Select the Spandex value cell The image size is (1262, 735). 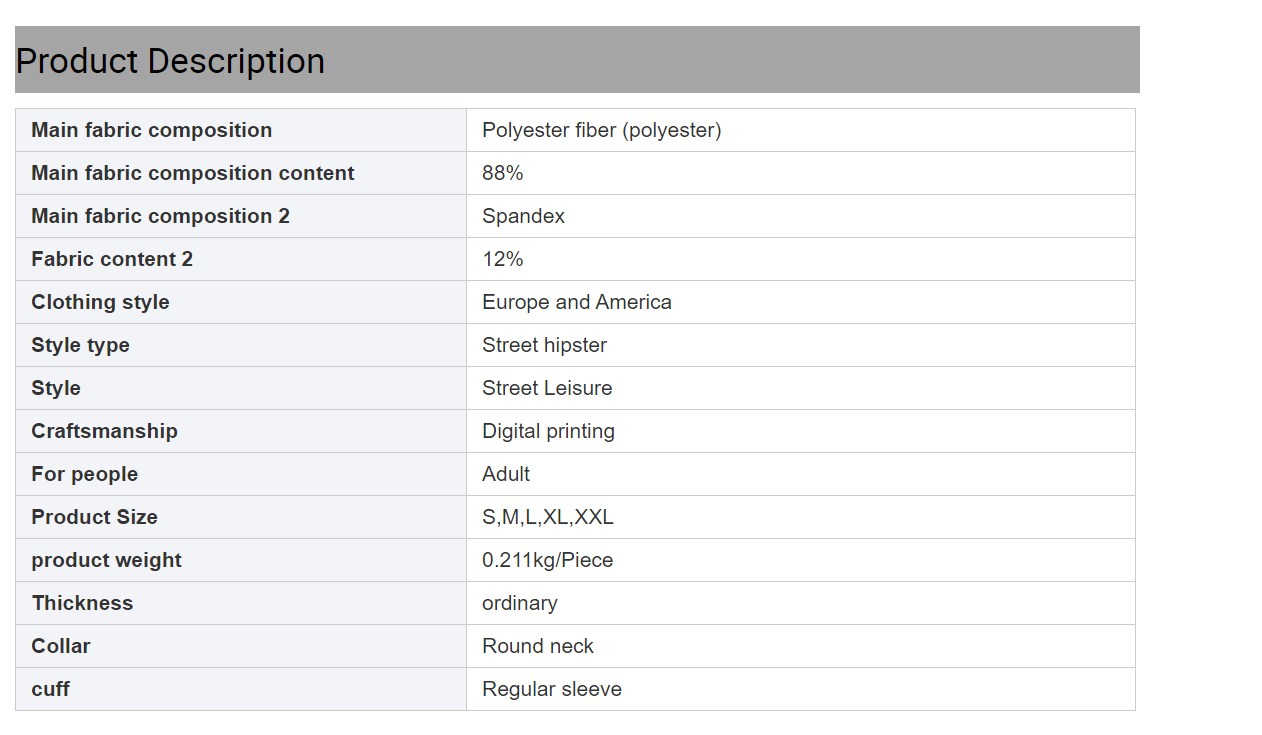[x=523, y=216]
